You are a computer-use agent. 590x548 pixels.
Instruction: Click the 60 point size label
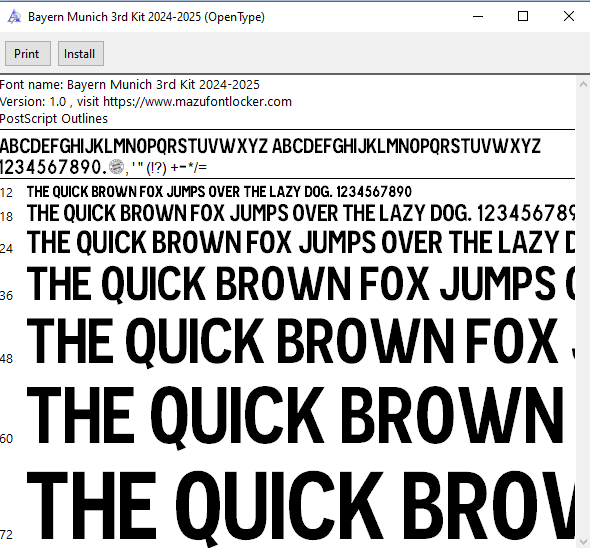6,438
